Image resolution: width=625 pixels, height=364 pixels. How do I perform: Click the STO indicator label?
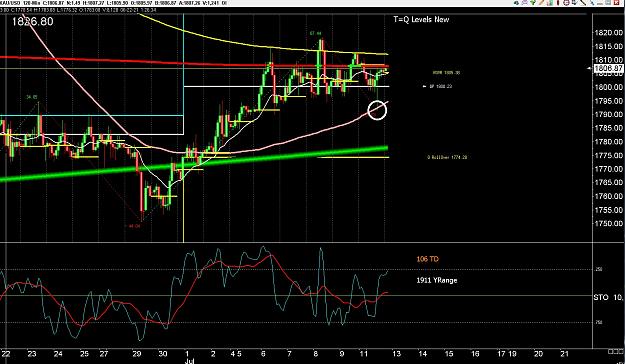[x=601, y=297]
